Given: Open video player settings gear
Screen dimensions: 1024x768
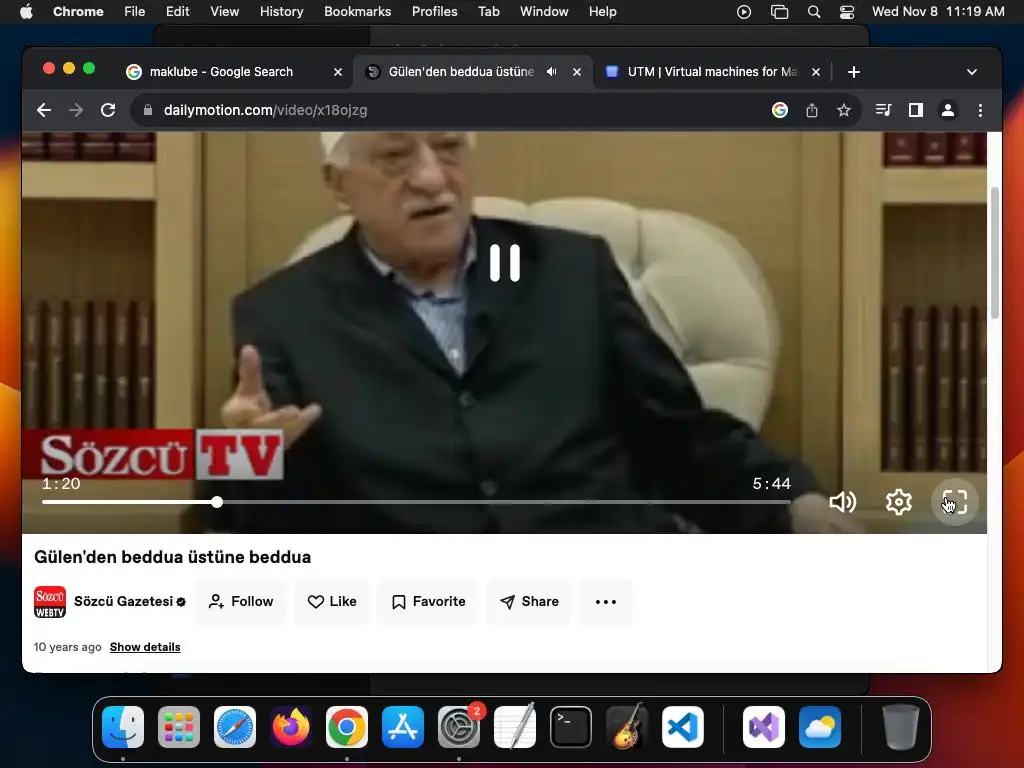Looking at the screenshot, I should click(x=899, y=502).
